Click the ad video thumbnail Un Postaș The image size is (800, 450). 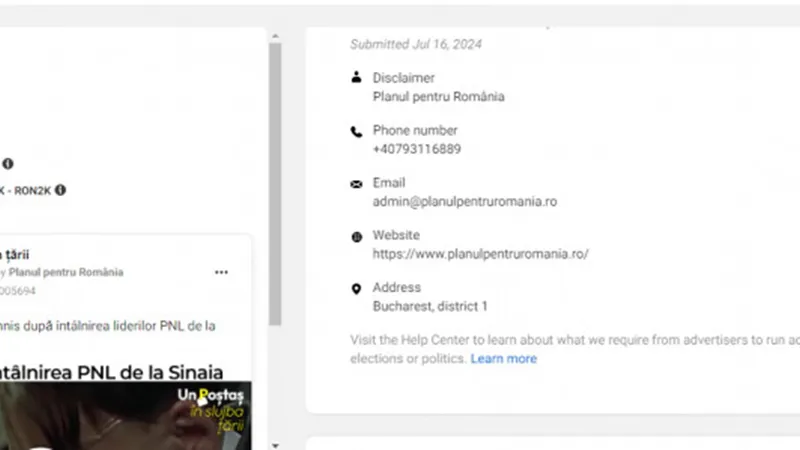click(x=126, y=415)
